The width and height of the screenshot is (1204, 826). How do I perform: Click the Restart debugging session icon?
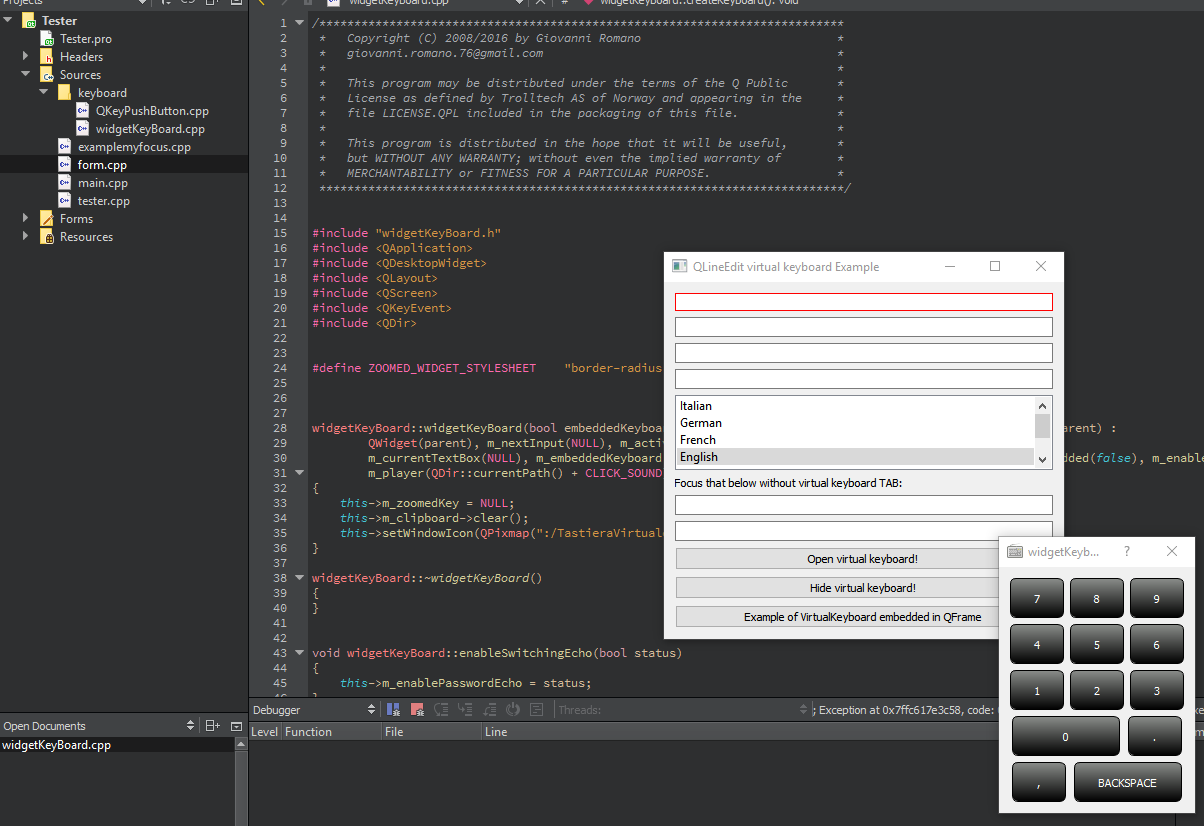tap(513, 709)
